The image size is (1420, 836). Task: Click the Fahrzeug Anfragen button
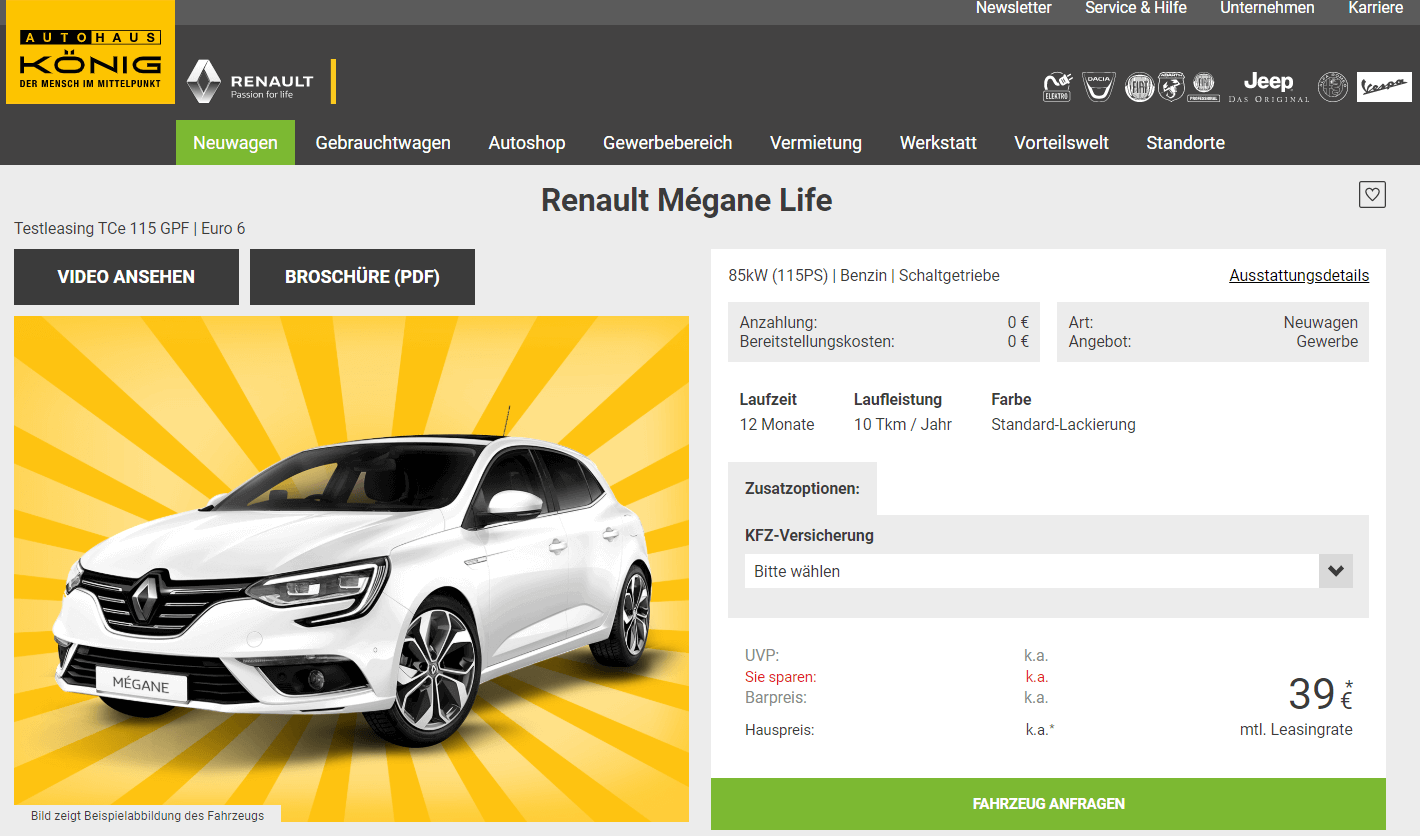pos(1048,804)
